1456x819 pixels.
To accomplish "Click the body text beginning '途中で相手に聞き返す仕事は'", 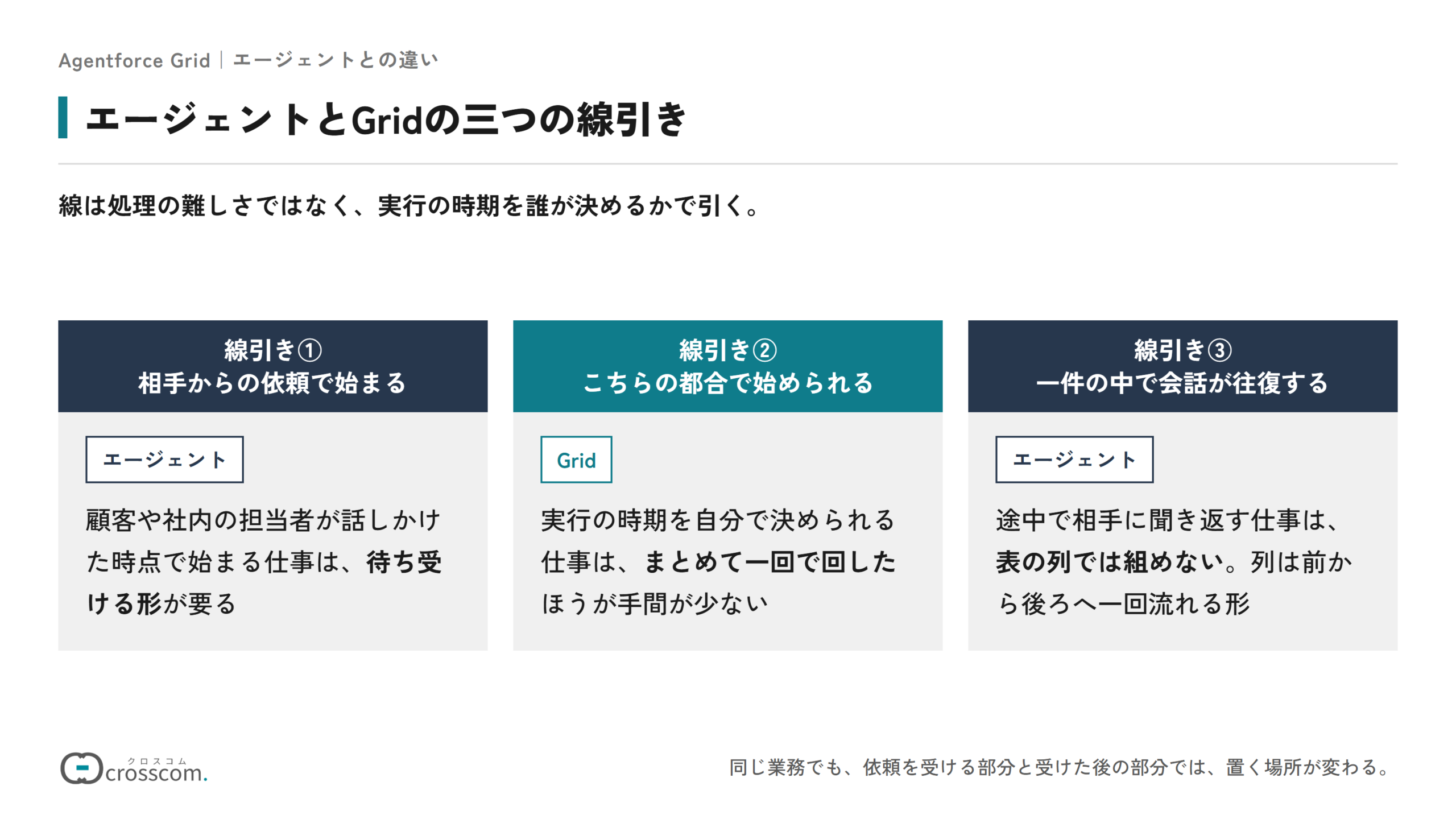I will [1174, 562].
